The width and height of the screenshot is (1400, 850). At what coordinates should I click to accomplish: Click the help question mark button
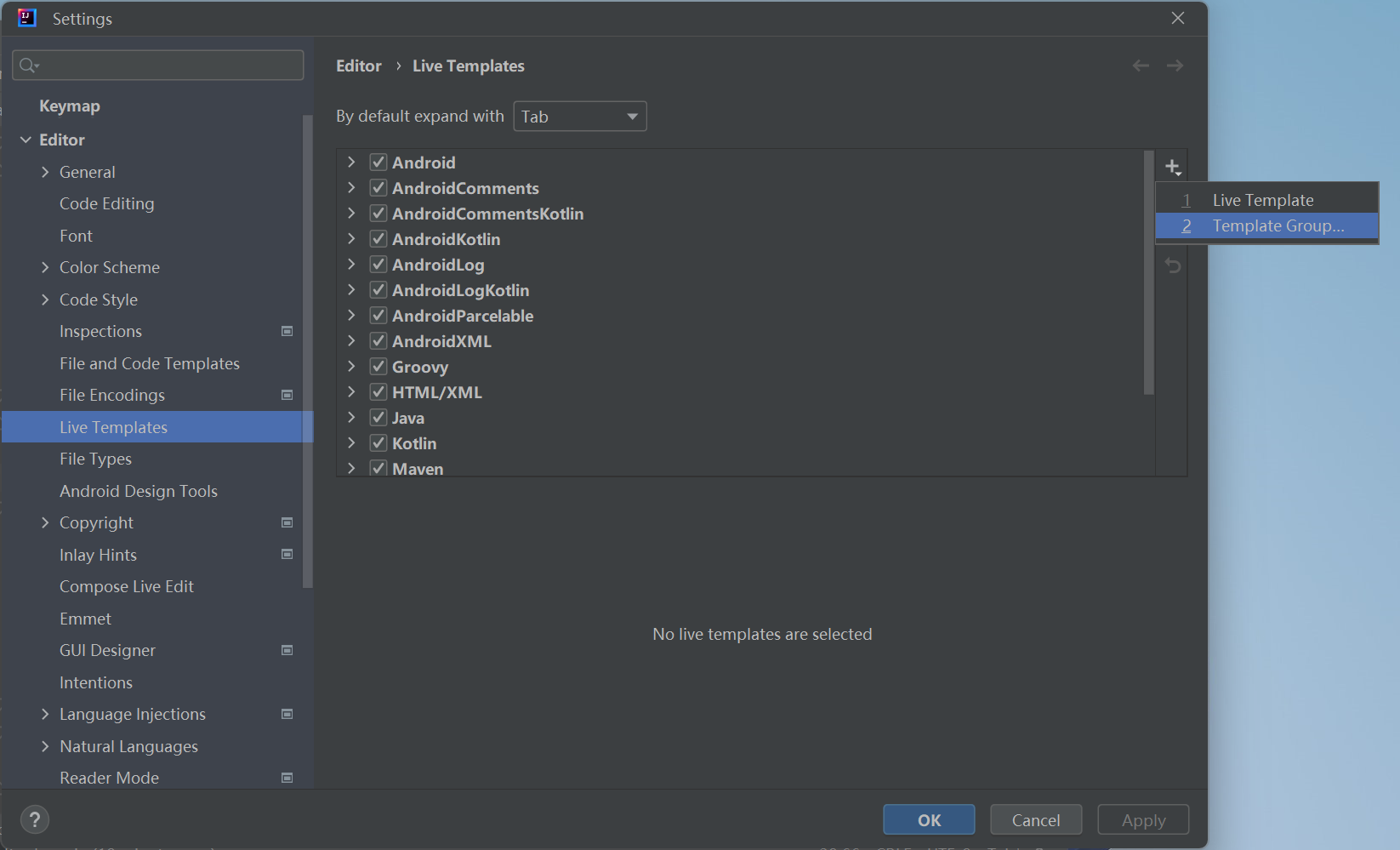34,819
